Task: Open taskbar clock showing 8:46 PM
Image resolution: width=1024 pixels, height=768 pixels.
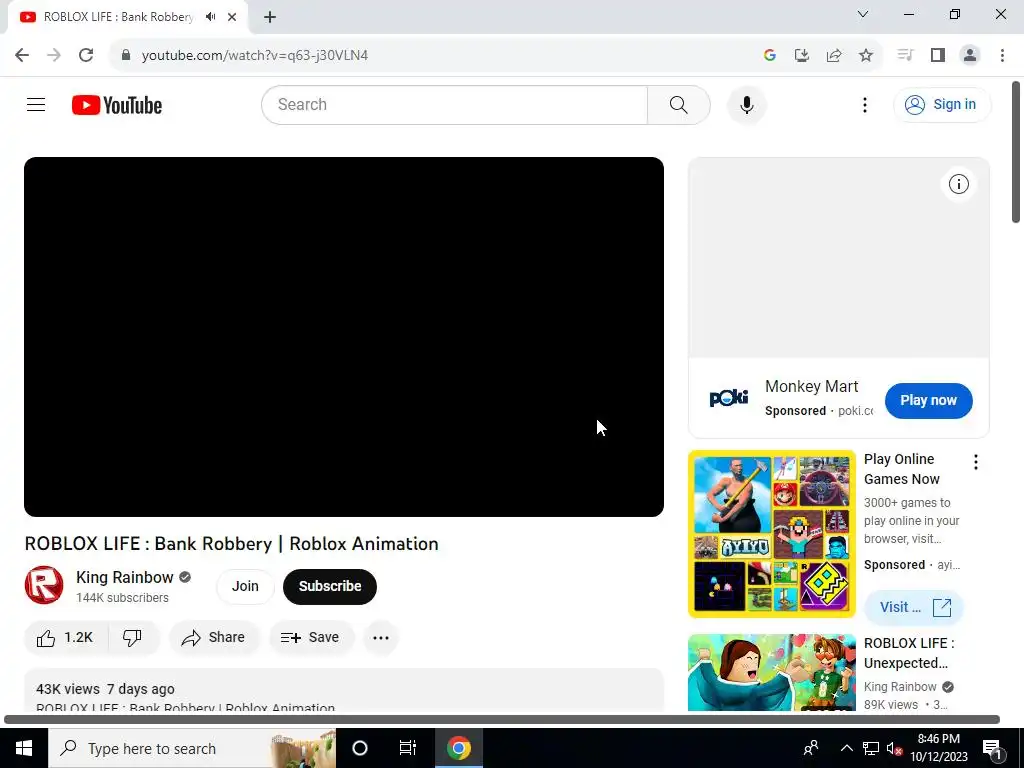Action: pos(939,748)
